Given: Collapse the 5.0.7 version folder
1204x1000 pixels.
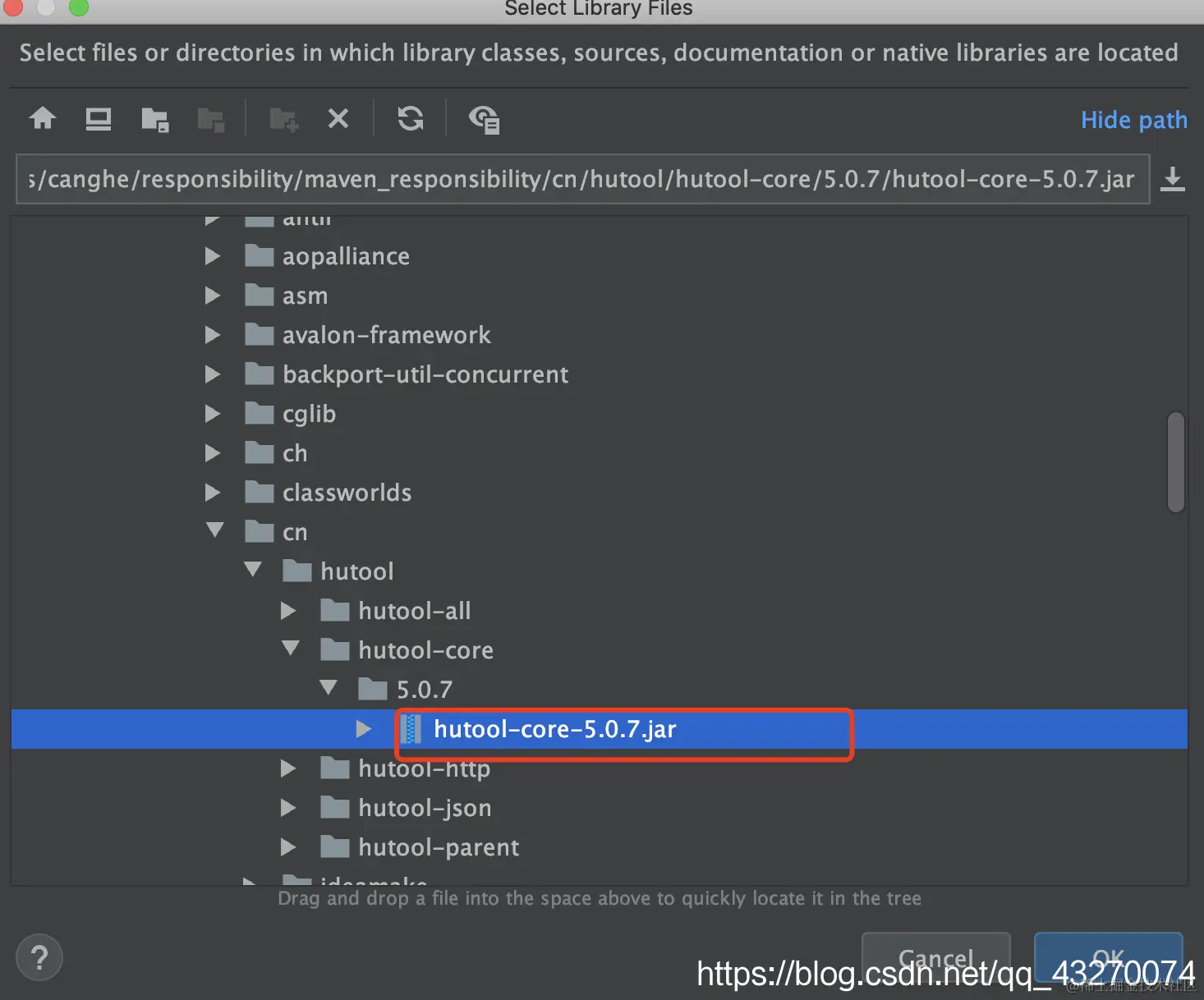Looking at the screenshot, I should click(329, 688).
